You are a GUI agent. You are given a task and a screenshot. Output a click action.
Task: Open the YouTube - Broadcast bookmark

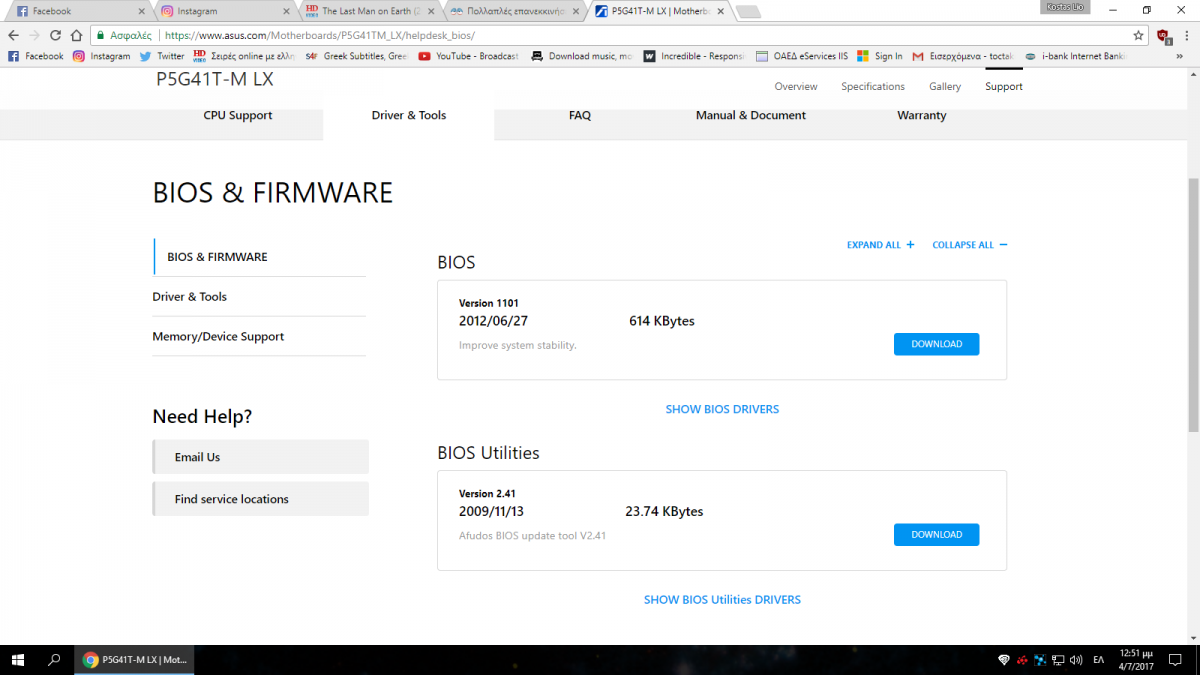click(x=469, y=56)
